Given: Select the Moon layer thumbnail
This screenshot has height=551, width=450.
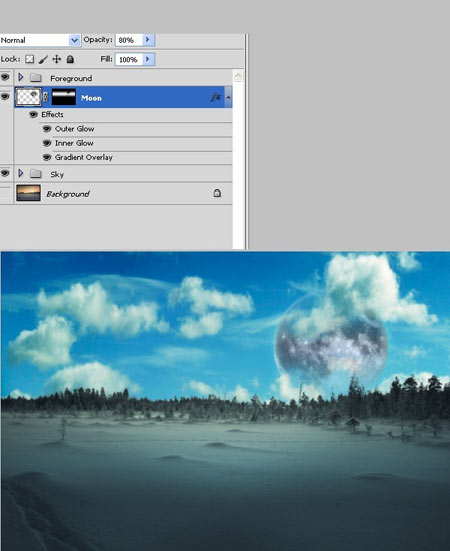Looking at the screenshot, I should click(28, 97).
